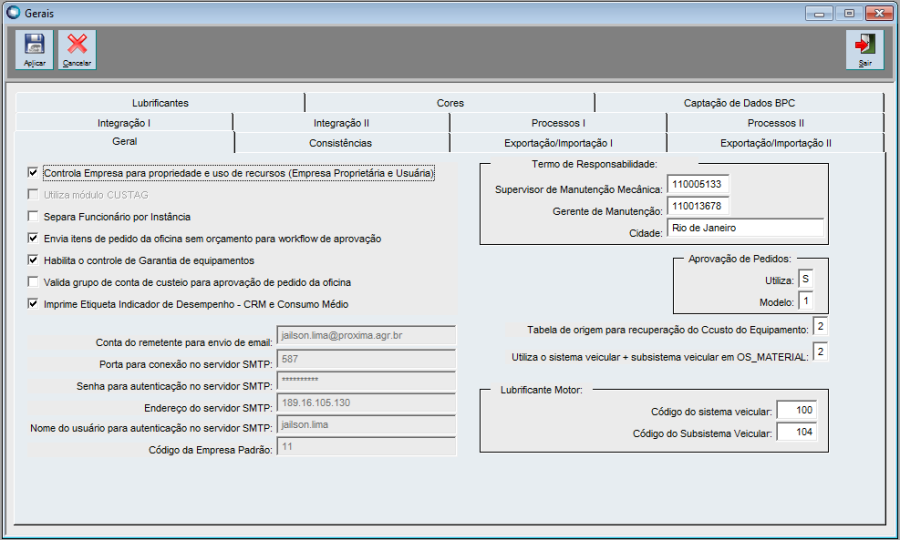Viewport: 900px width, 540px height.
Task: Open the Processos I tab
Action: coord(558,123)
